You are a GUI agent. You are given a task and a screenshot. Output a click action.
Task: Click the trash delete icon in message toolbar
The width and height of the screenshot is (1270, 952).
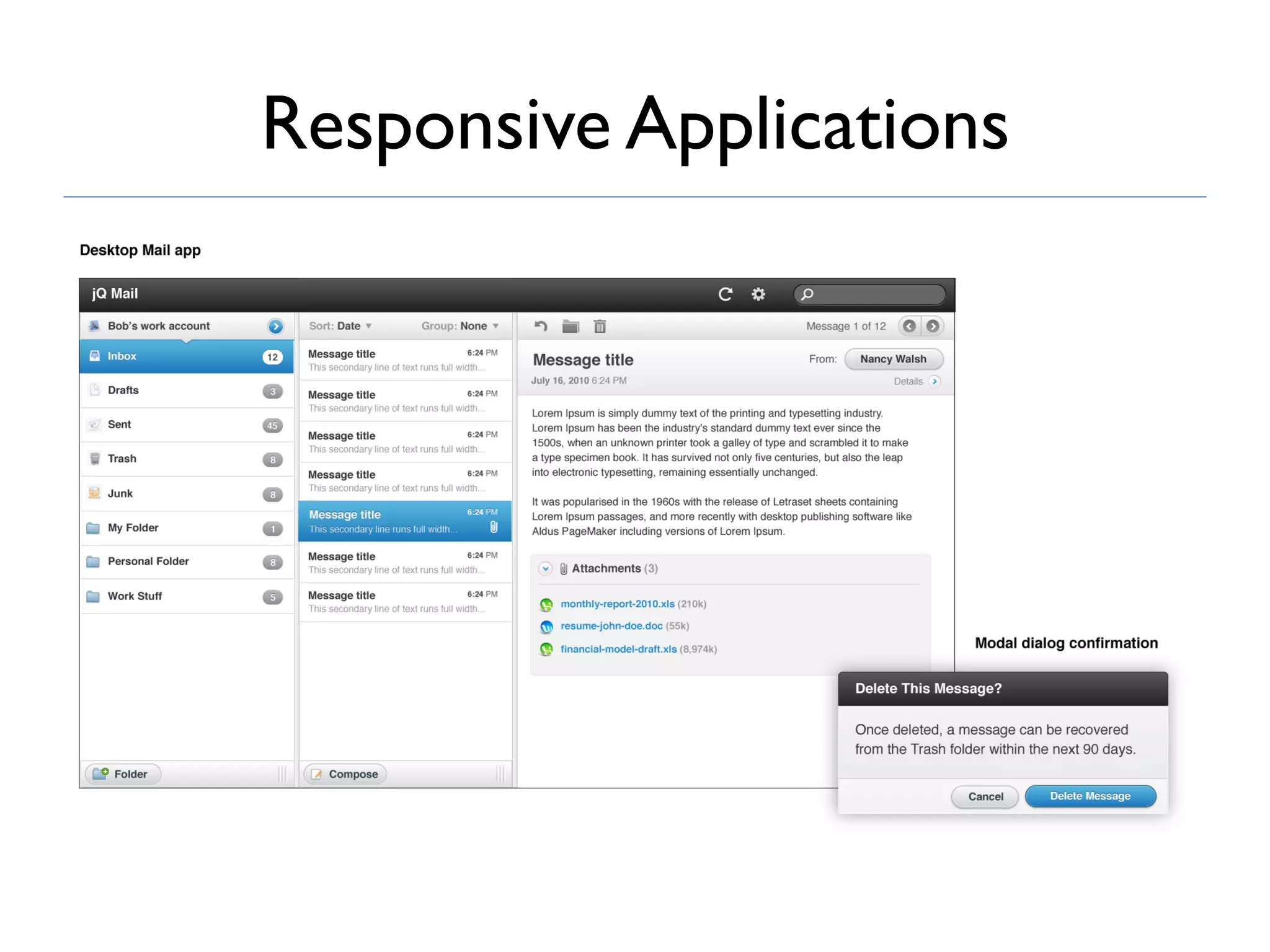600,326
